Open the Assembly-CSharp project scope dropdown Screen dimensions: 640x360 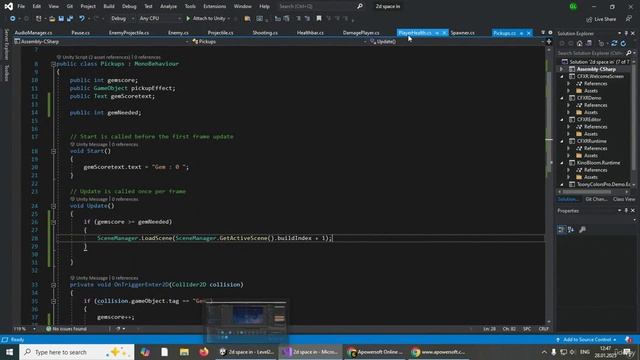[x=101, y=42]
